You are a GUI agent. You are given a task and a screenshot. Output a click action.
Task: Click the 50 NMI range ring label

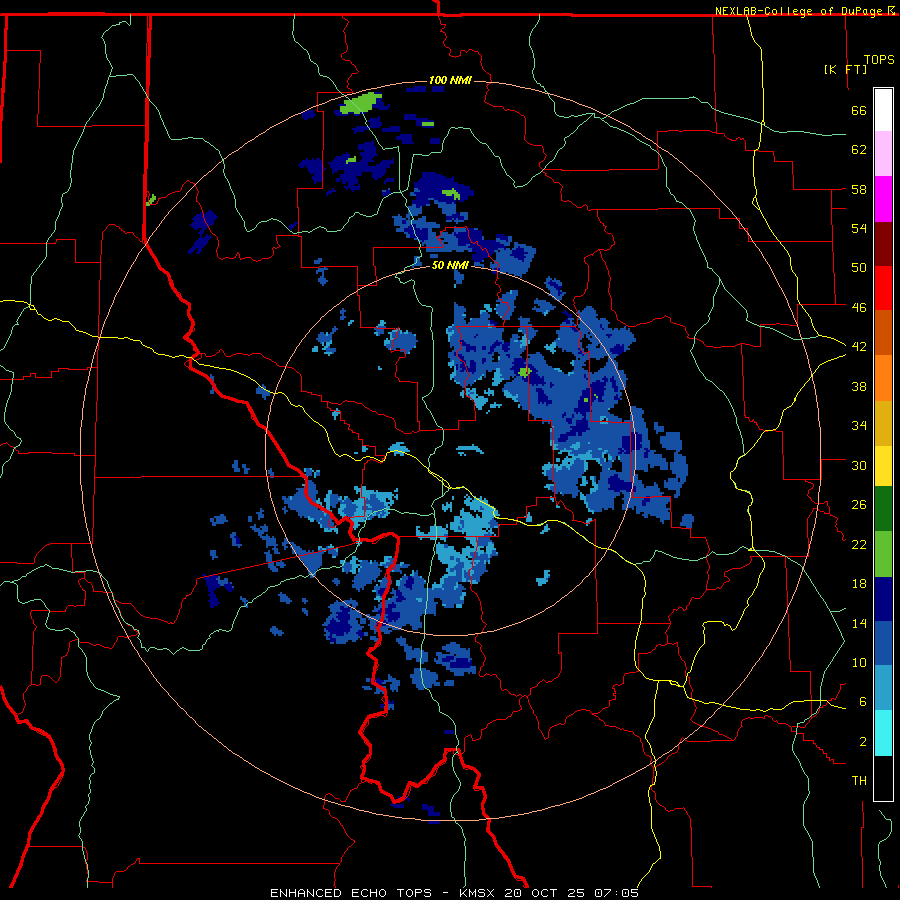[x=450, y=265]
